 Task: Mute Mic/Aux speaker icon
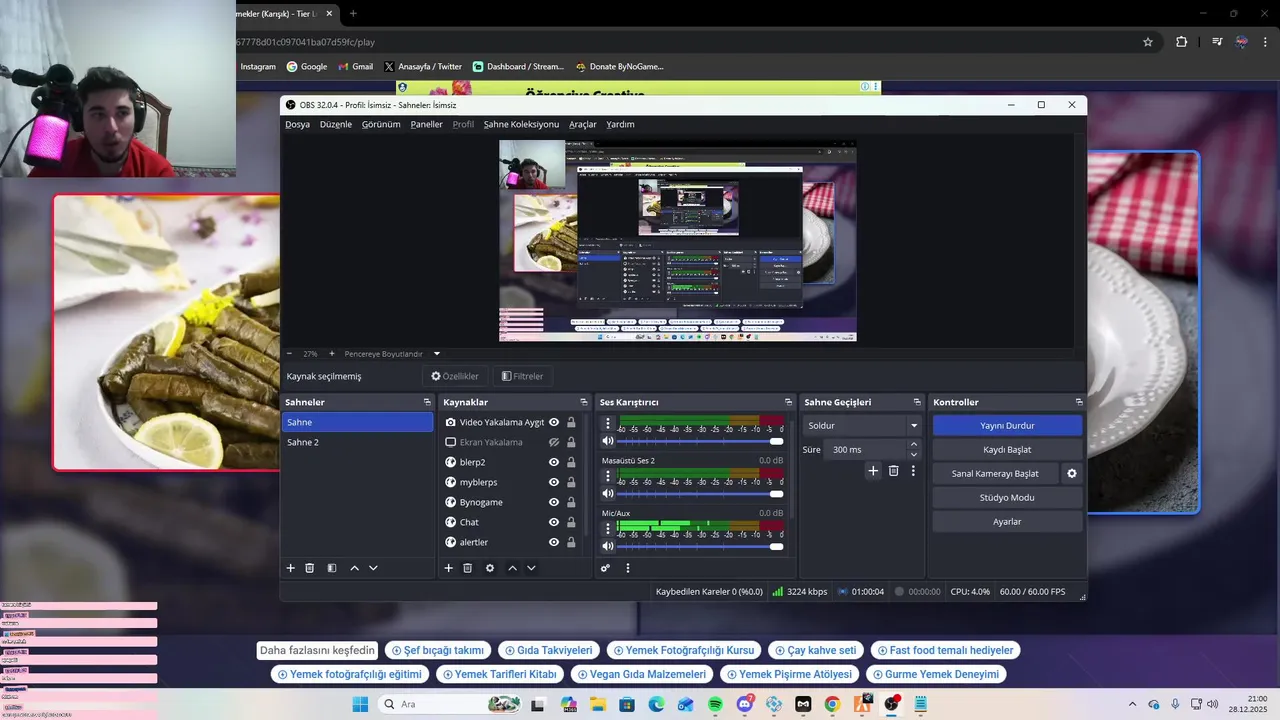click(607, 546)
